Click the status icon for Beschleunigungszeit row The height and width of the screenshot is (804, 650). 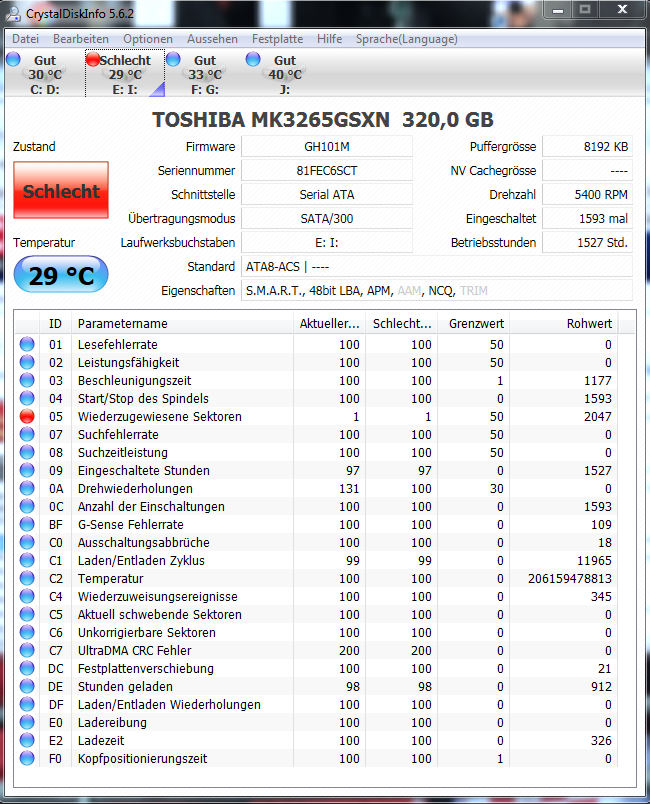click(x=27, y=380)
